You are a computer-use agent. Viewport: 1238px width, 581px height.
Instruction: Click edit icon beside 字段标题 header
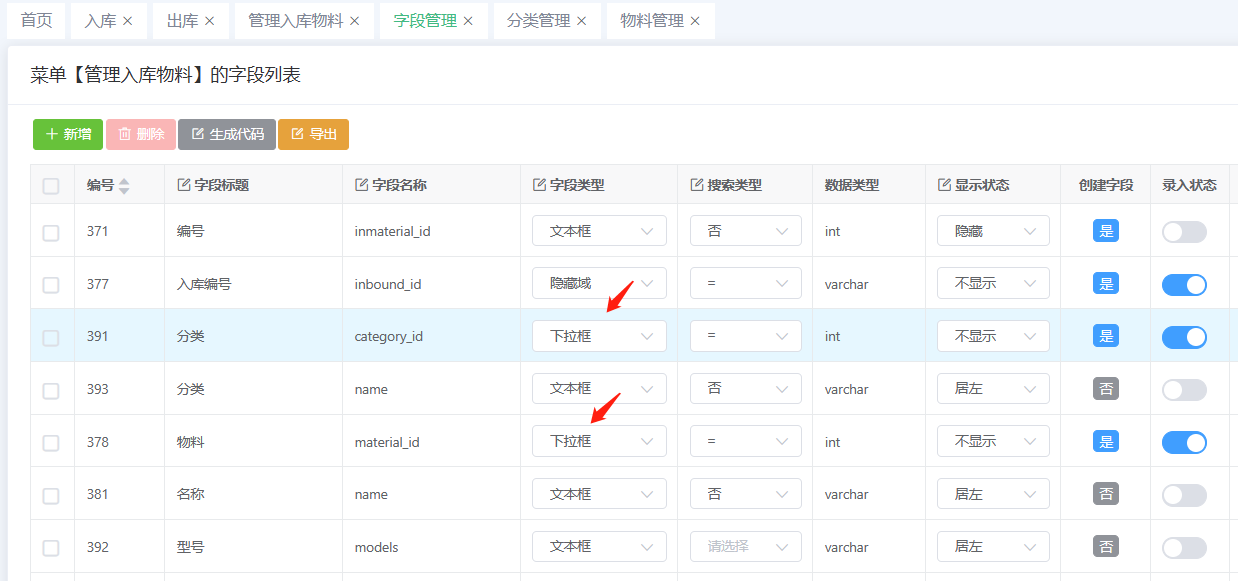(183, 185)
